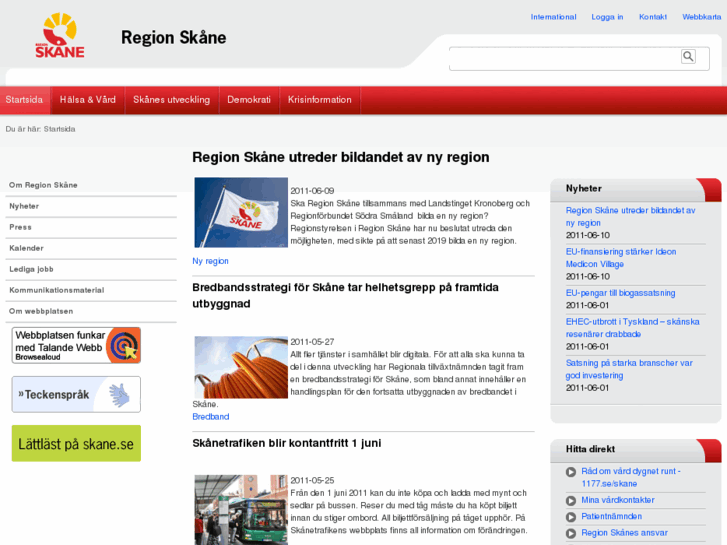
Task: Click the arrow icon beside Råd om vård dygnet runt
Action: 571,472
